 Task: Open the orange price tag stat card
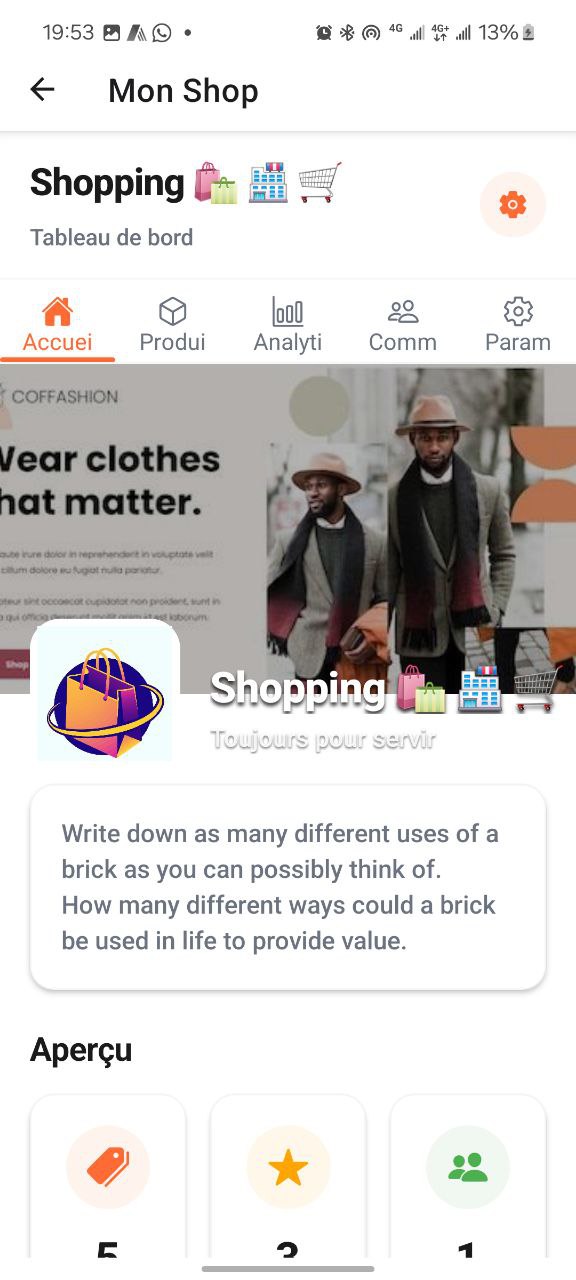[x=108, y=1176]
